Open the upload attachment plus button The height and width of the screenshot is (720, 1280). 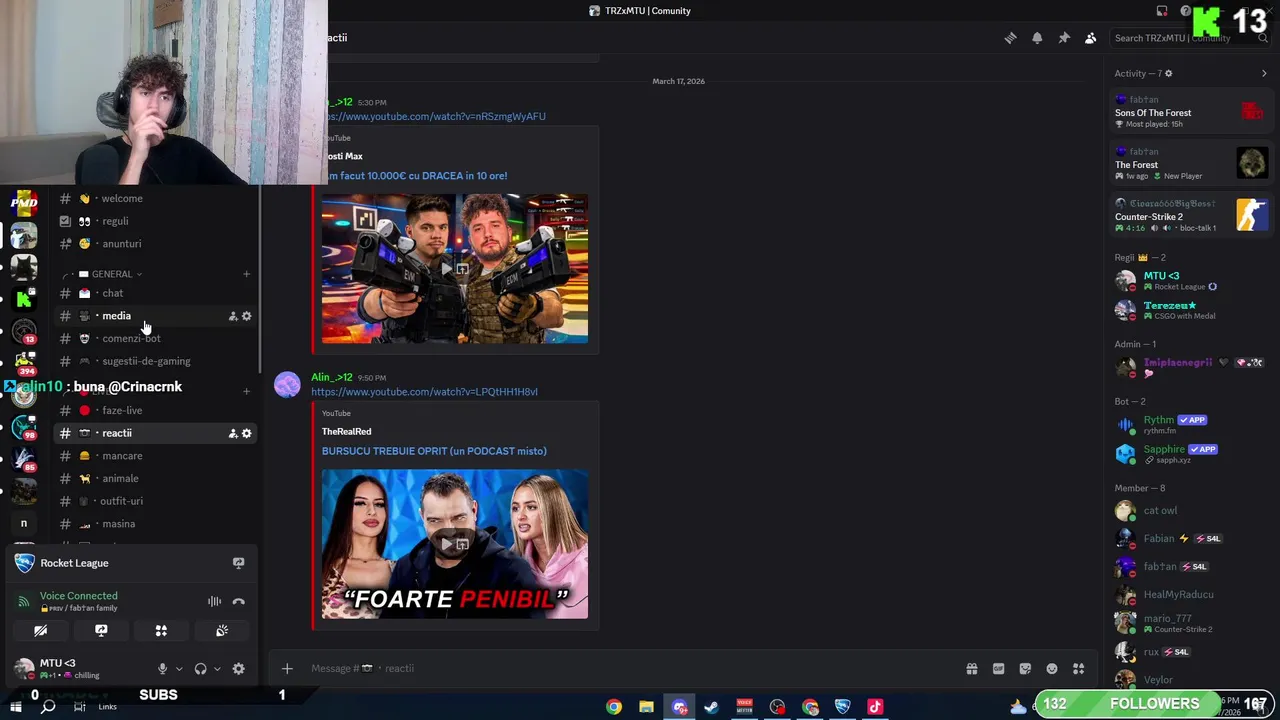point(287,668)
